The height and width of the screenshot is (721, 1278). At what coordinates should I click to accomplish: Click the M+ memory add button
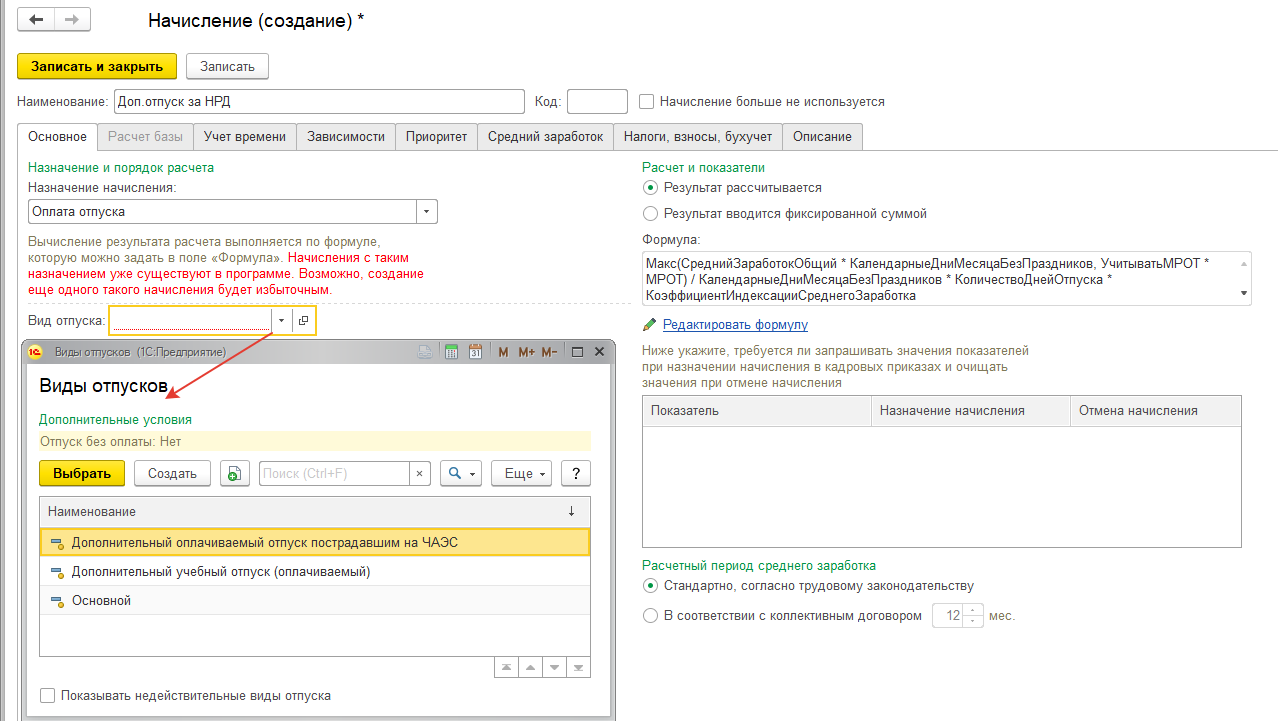click(526, 352)
